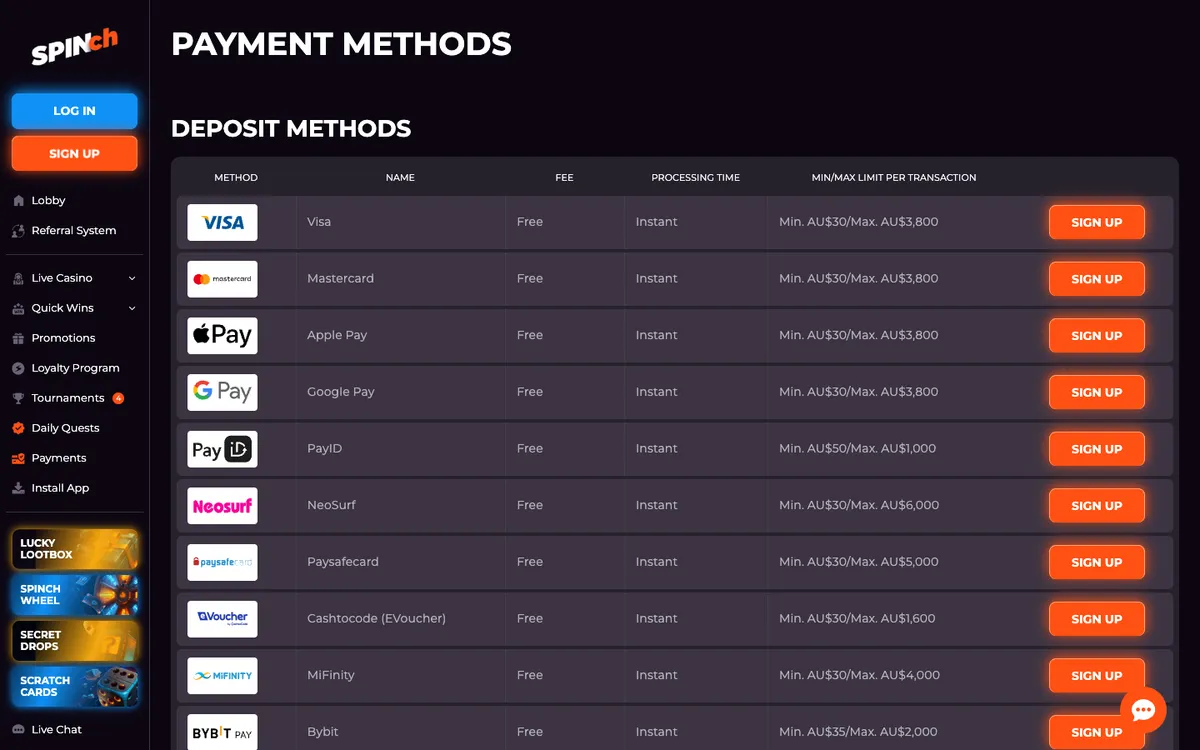
Task: Click the Lobby home icon
Action: tap(18, 201)
